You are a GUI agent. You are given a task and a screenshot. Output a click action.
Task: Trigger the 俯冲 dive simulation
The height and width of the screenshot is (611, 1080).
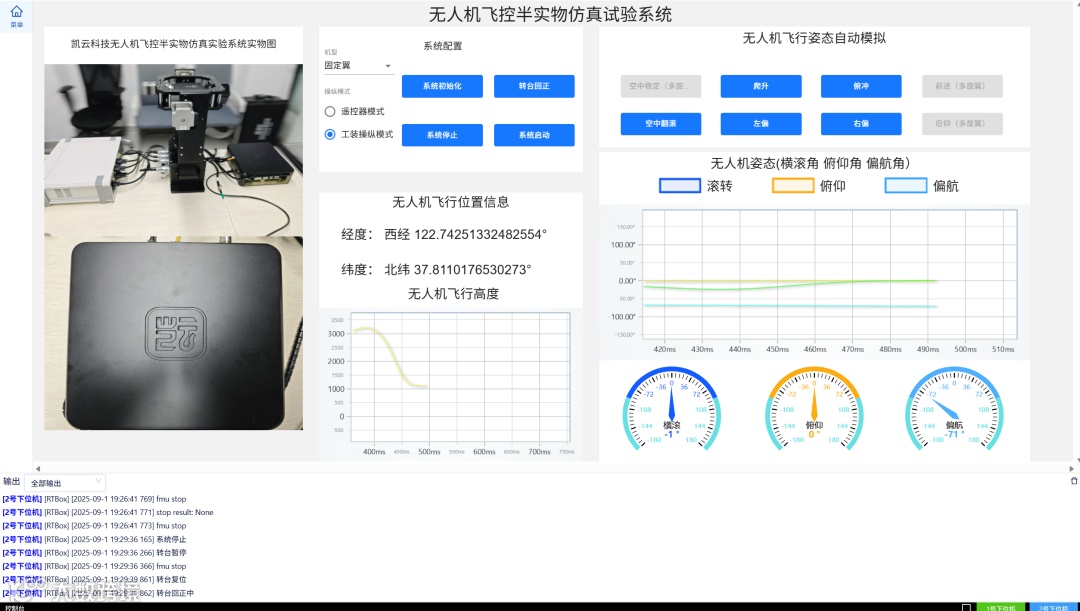861,86
